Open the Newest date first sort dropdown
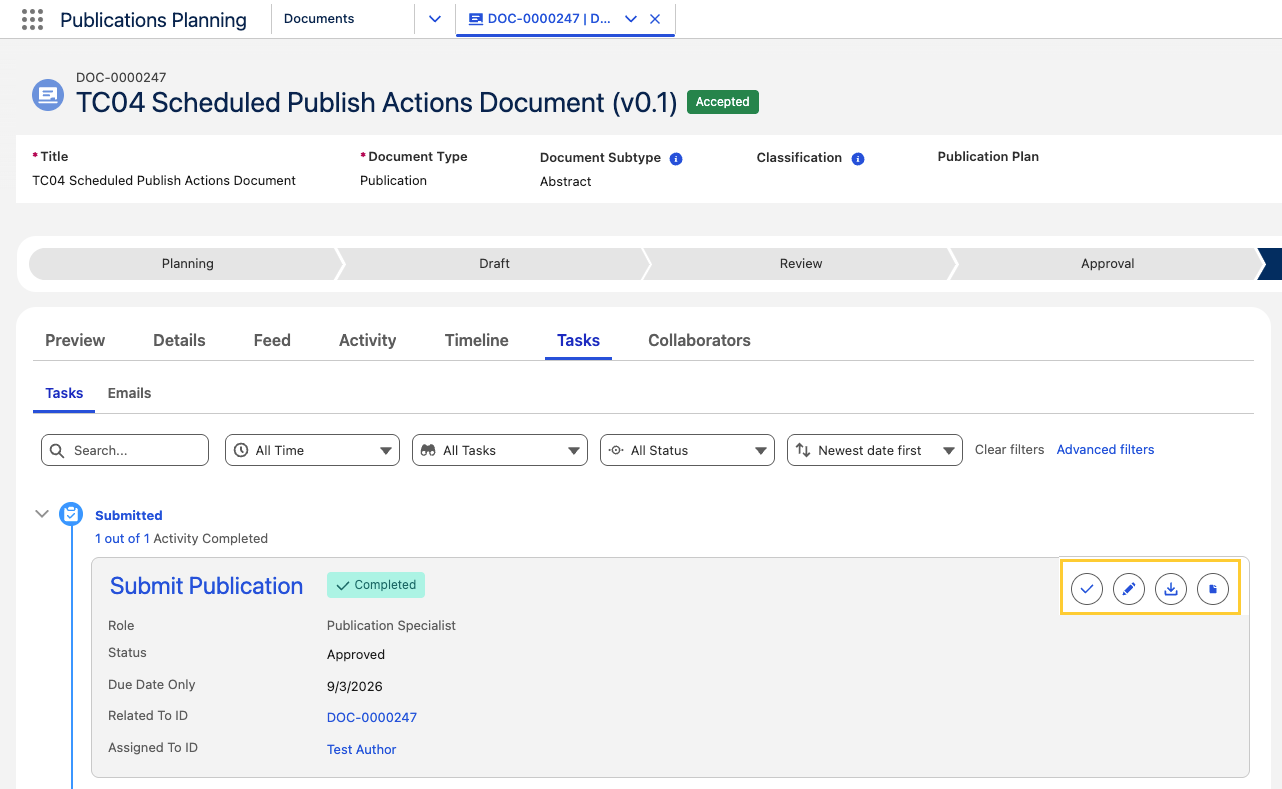The height and width of the screenshot is (789, 1282). (x=875, y=450)
